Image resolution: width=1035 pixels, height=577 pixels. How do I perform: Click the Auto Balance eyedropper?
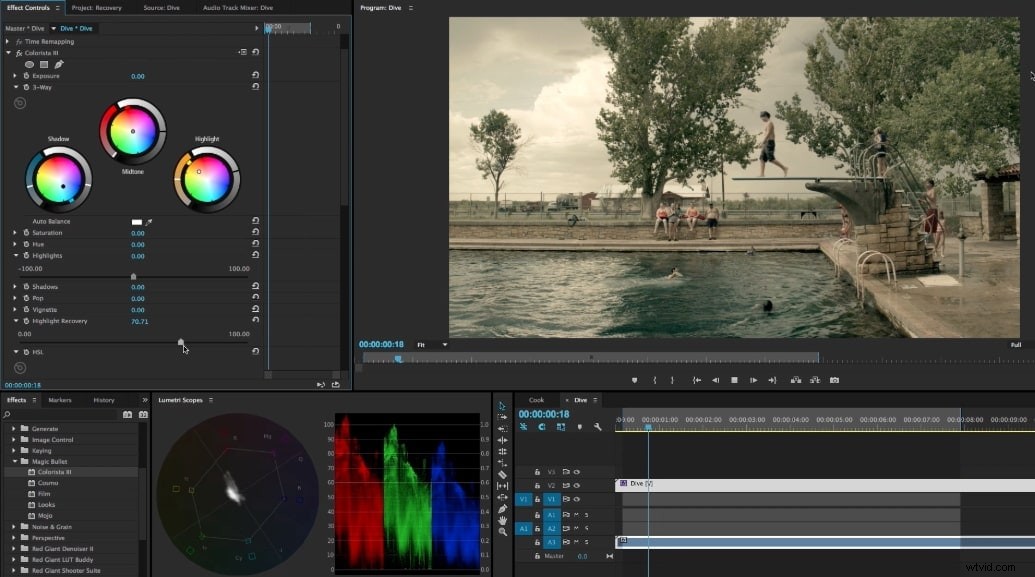[148, 221]
